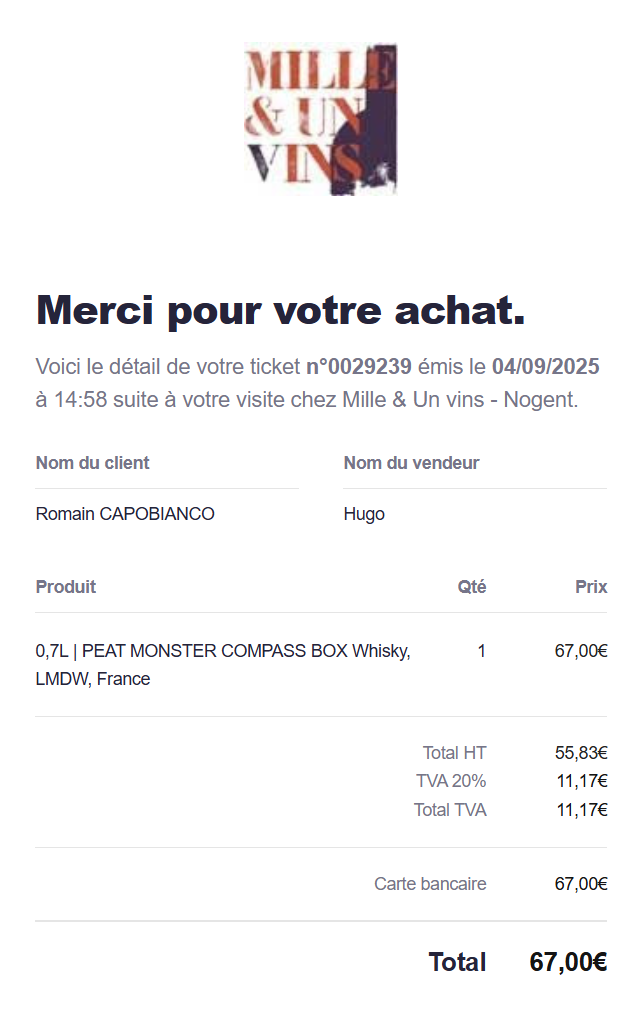
Task: Click the 'Prix' column header
Action: pos(591,587)
